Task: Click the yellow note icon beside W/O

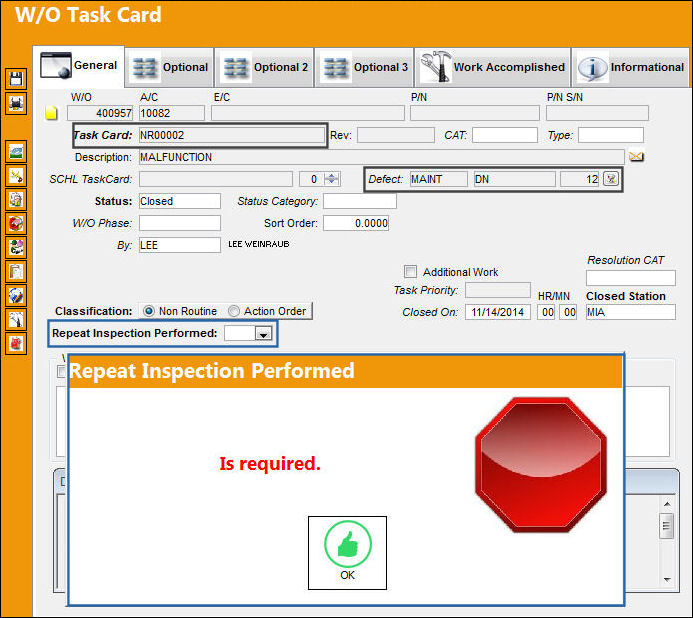Action: coord(51,113)
